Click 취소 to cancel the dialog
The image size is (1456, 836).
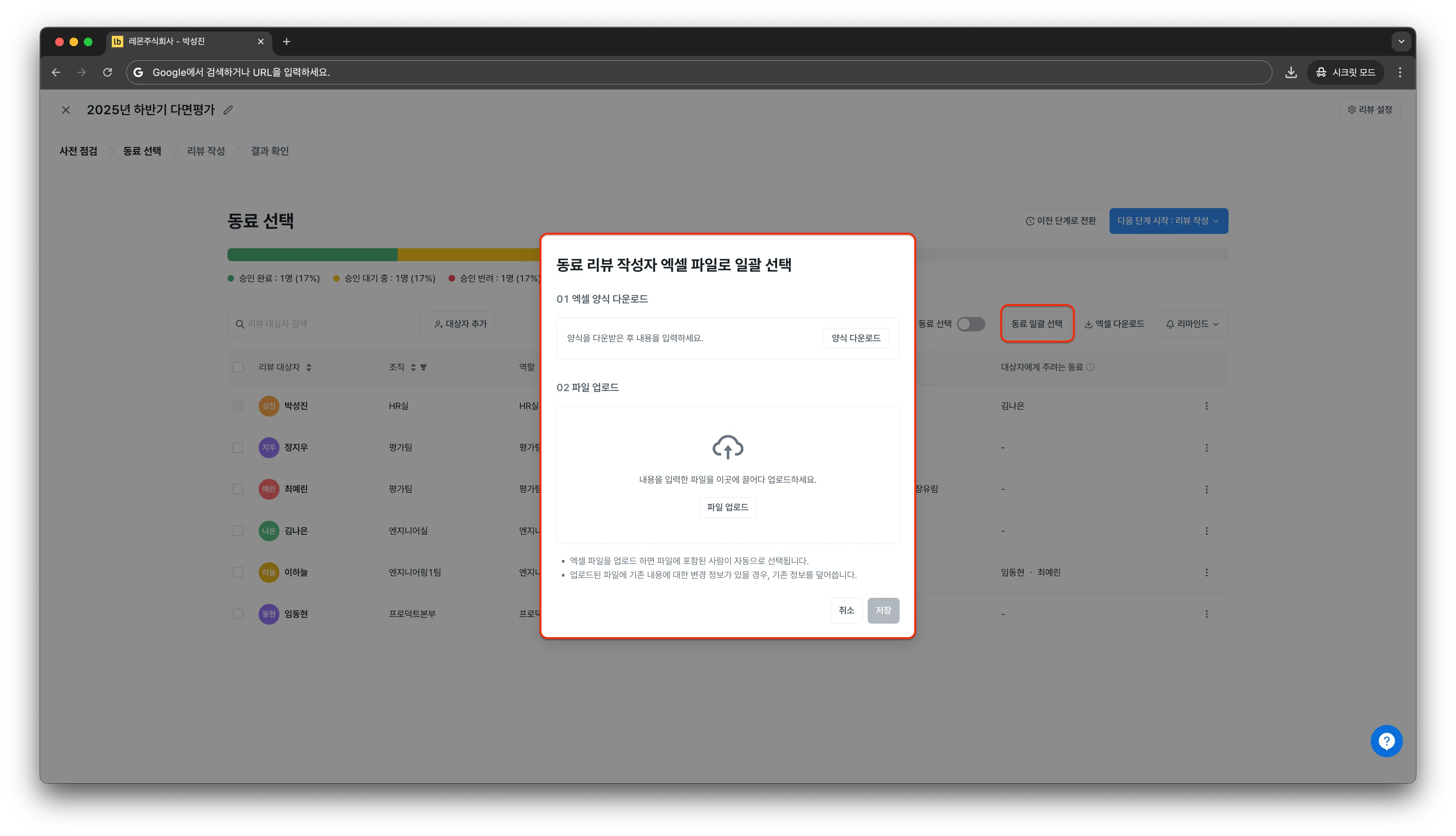[x=846, y=610]
